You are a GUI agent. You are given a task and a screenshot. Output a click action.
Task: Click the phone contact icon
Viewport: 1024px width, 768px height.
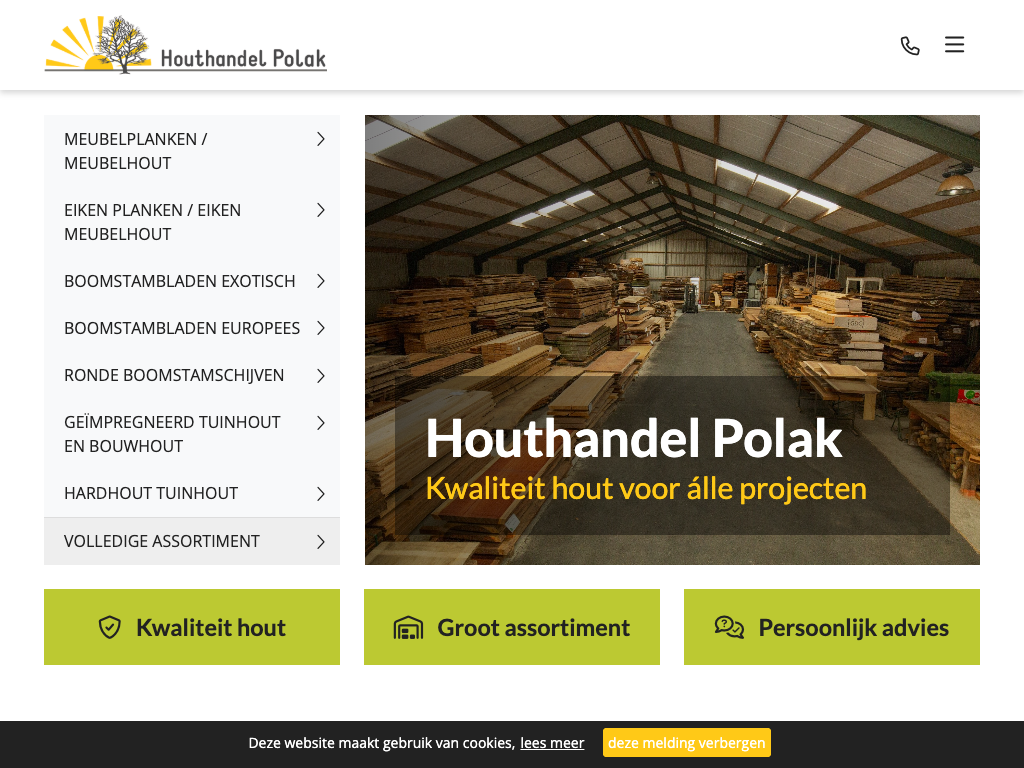pos(910,46)
